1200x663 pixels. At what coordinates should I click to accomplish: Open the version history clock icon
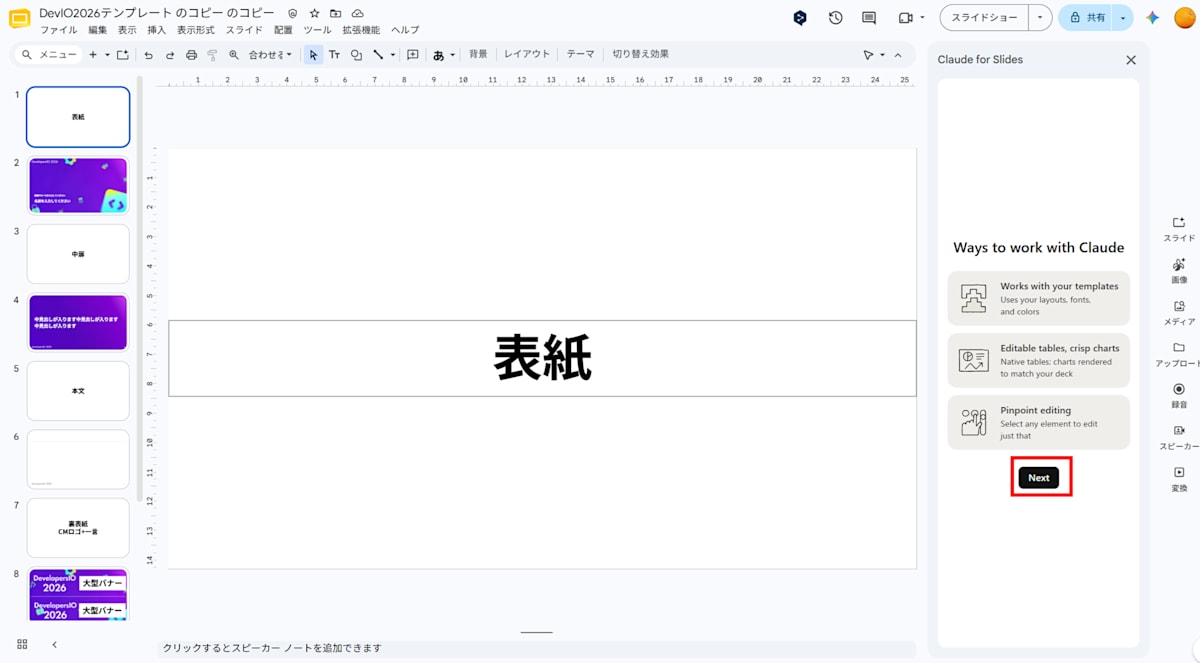tap(835, 18)
